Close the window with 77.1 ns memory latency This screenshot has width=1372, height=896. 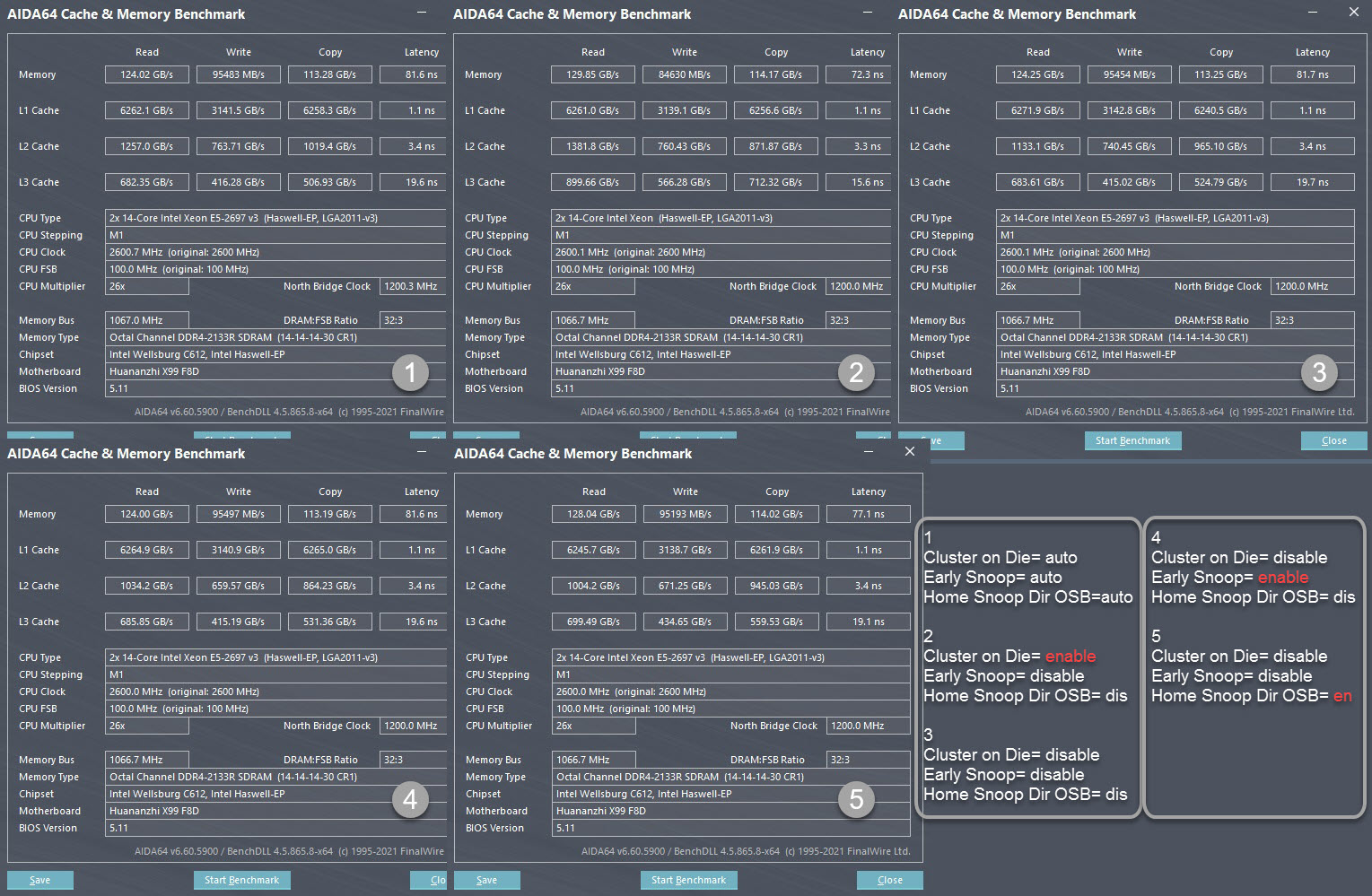tap(910, 451)
